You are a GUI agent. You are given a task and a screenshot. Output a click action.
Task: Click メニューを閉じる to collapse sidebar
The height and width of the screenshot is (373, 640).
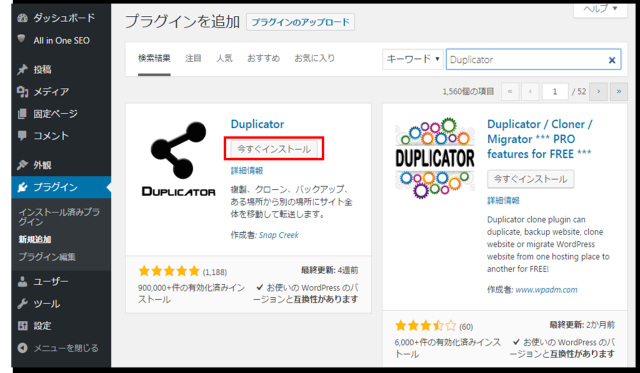click(61, 348)
